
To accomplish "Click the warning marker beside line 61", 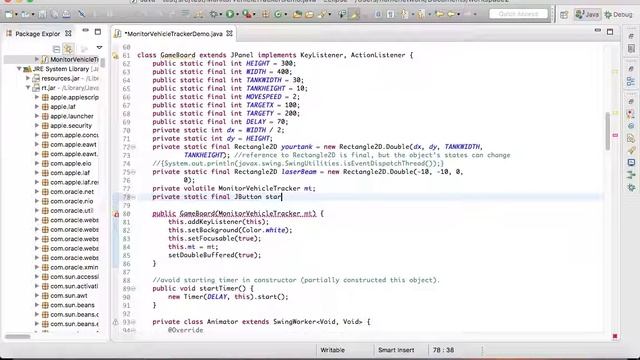I will pyautogui.click(x=116, y=55).
